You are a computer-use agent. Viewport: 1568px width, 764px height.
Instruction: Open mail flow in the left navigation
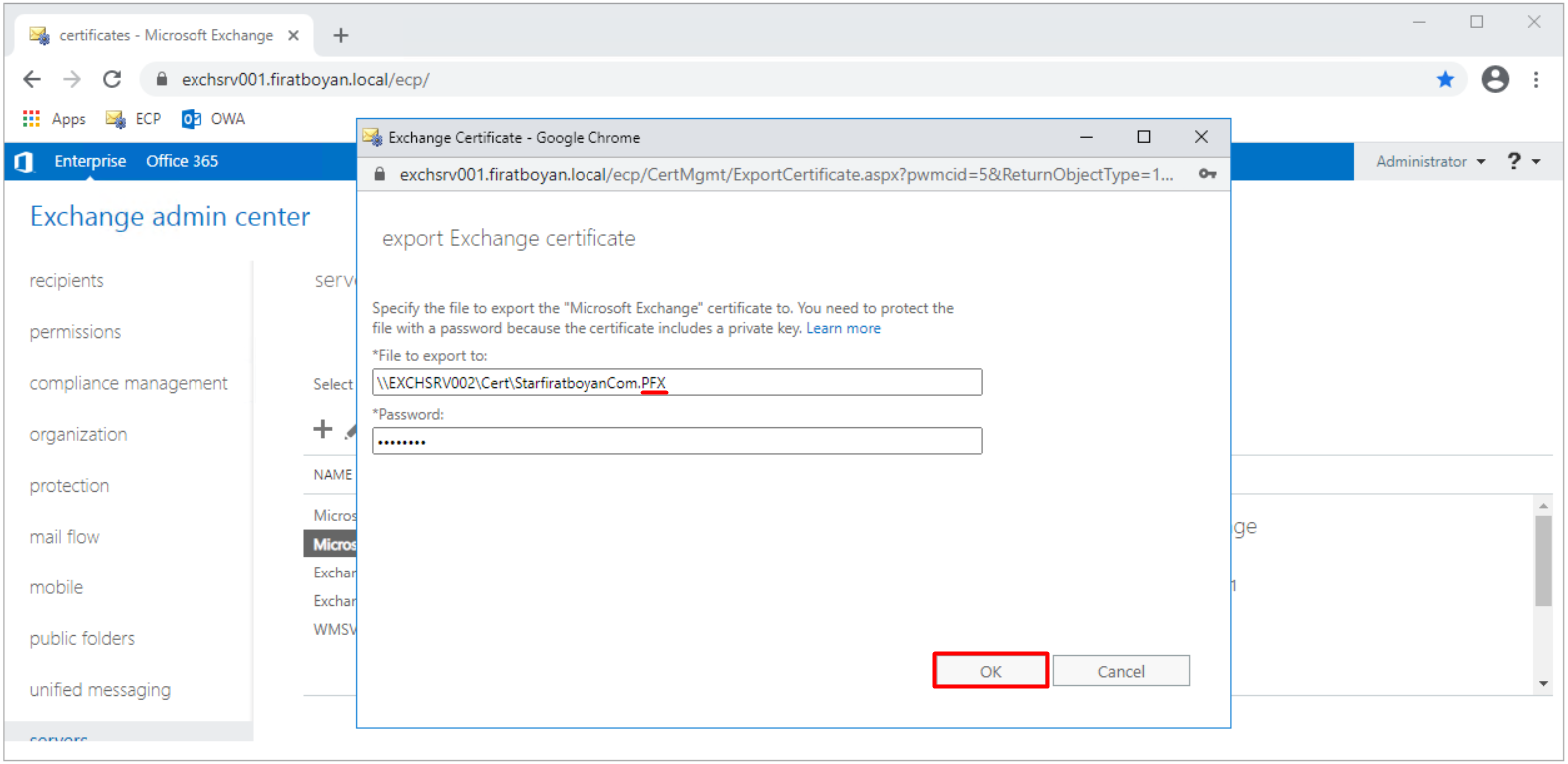[x=64, y=537]
